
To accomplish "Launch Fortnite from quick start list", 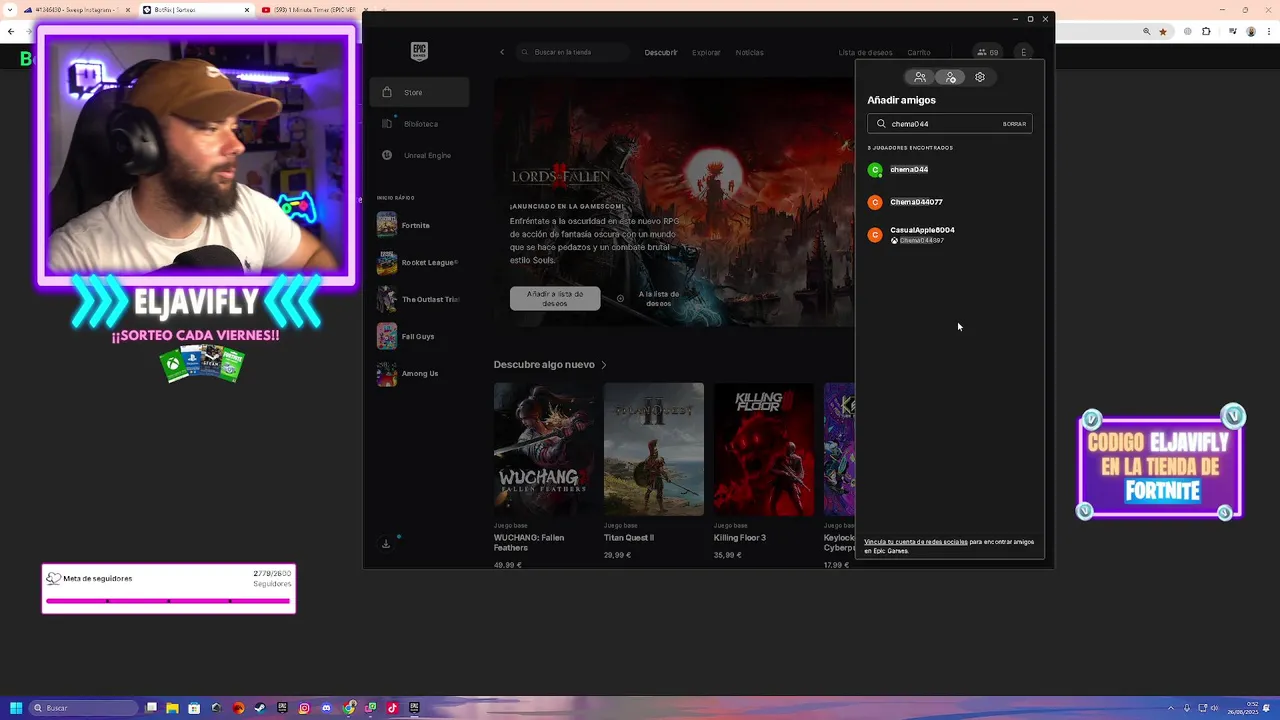I will click(x=417, y=225).
